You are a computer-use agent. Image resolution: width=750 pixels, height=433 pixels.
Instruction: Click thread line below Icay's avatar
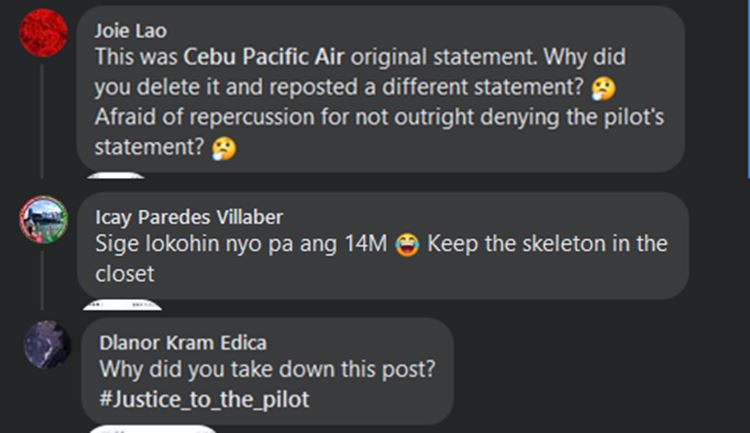point(43,275)
